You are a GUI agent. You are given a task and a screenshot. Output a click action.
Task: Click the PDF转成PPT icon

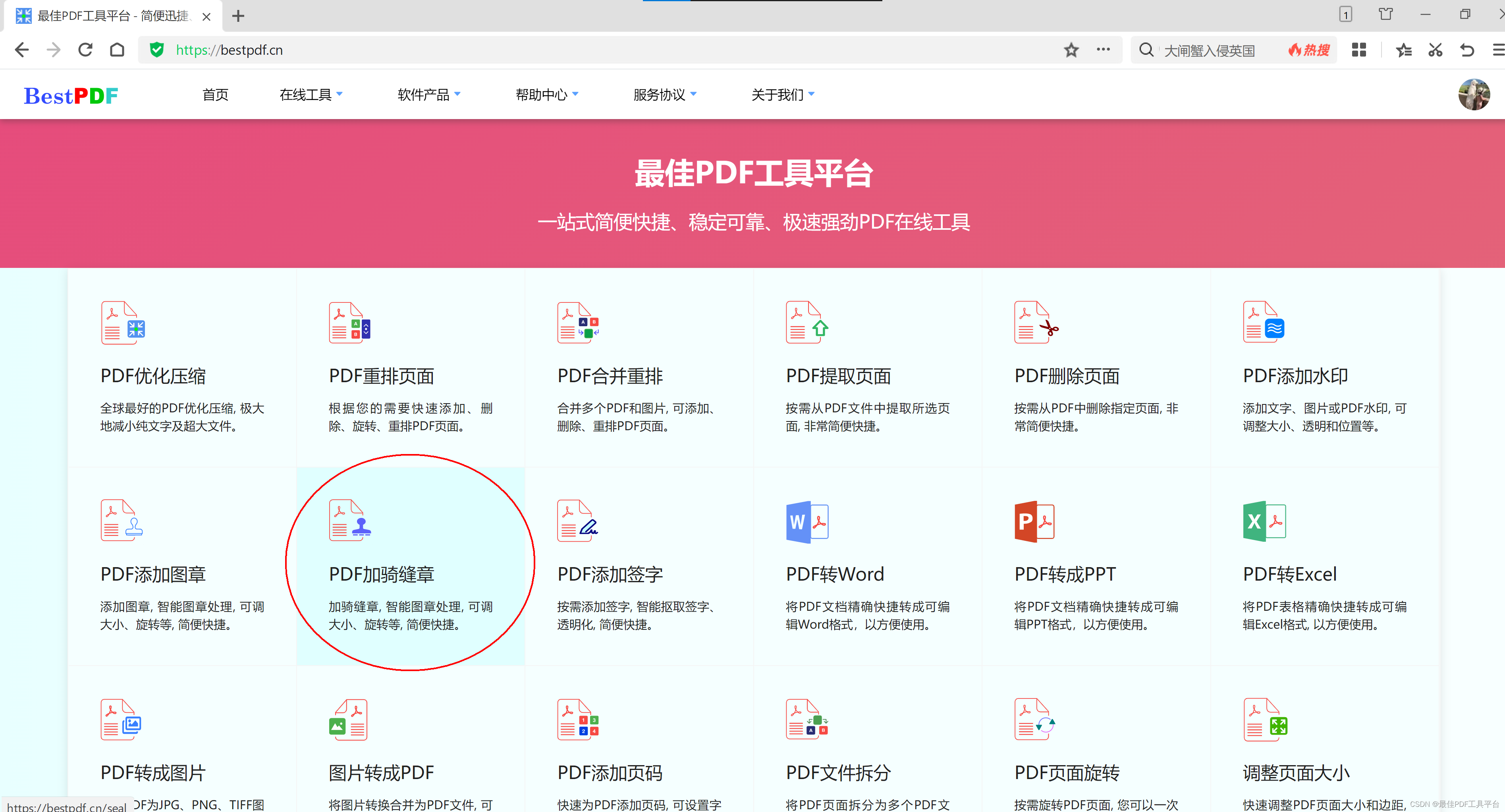(x=1035, y=521)
